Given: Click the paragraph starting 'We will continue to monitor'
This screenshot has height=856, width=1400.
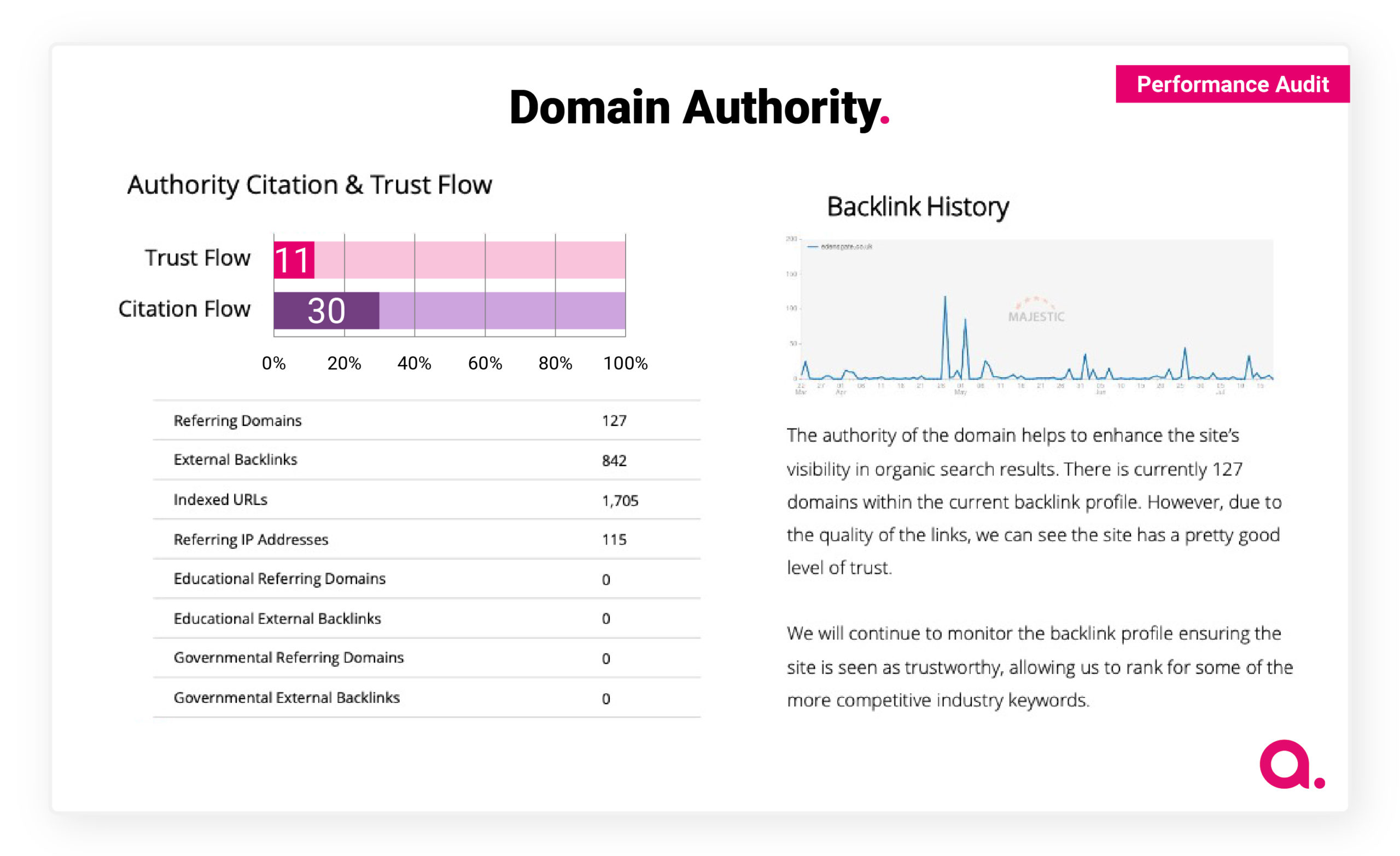Looking at the screenshot, I should pyautogui.click(x=1040, y=667).
